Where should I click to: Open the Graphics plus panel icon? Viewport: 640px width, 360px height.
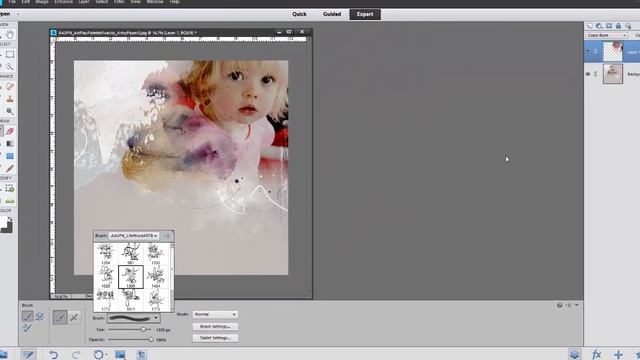point(618,354)
